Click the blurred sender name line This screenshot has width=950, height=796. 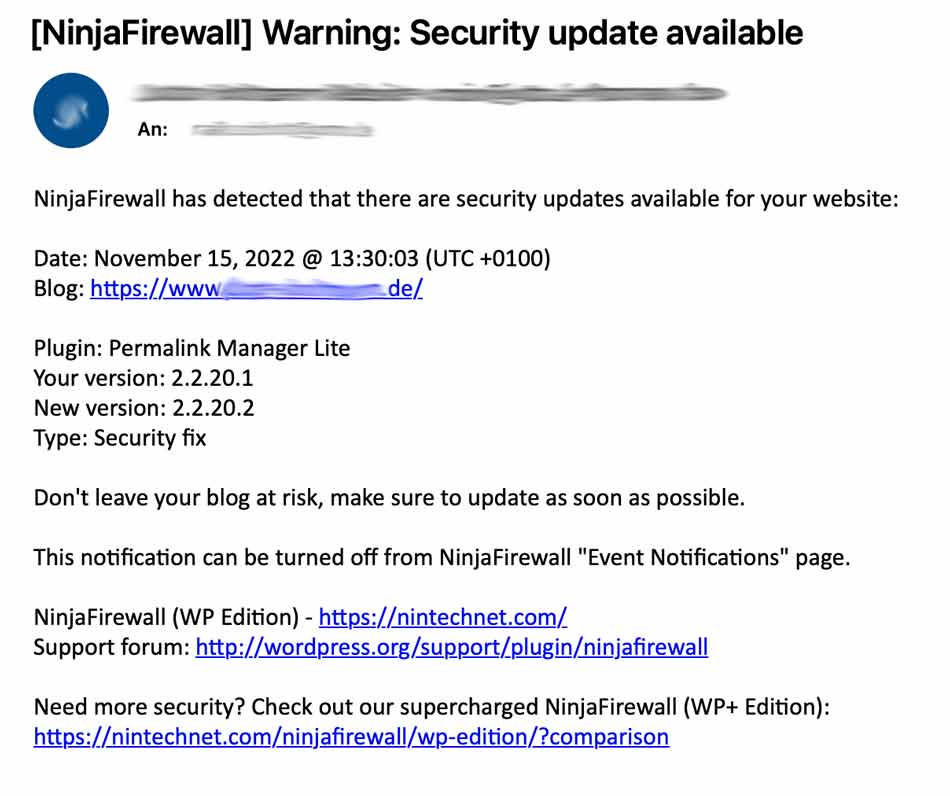pos(429,93)
